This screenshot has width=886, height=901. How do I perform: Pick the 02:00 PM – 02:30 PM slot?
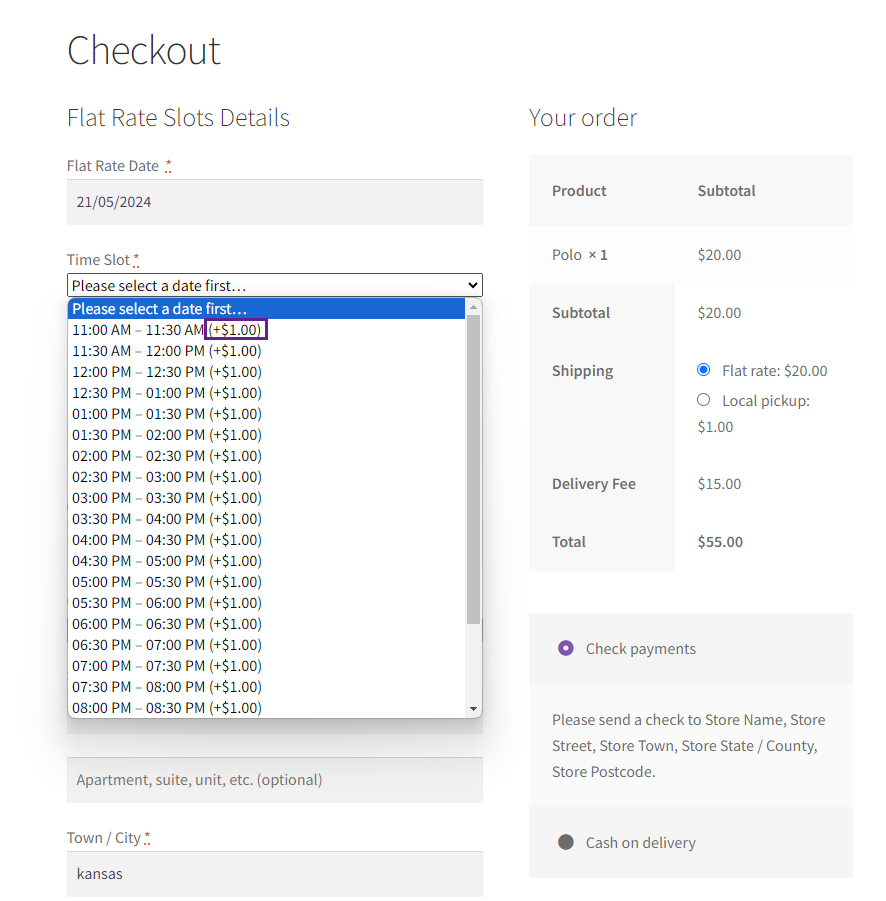[267, 456]
